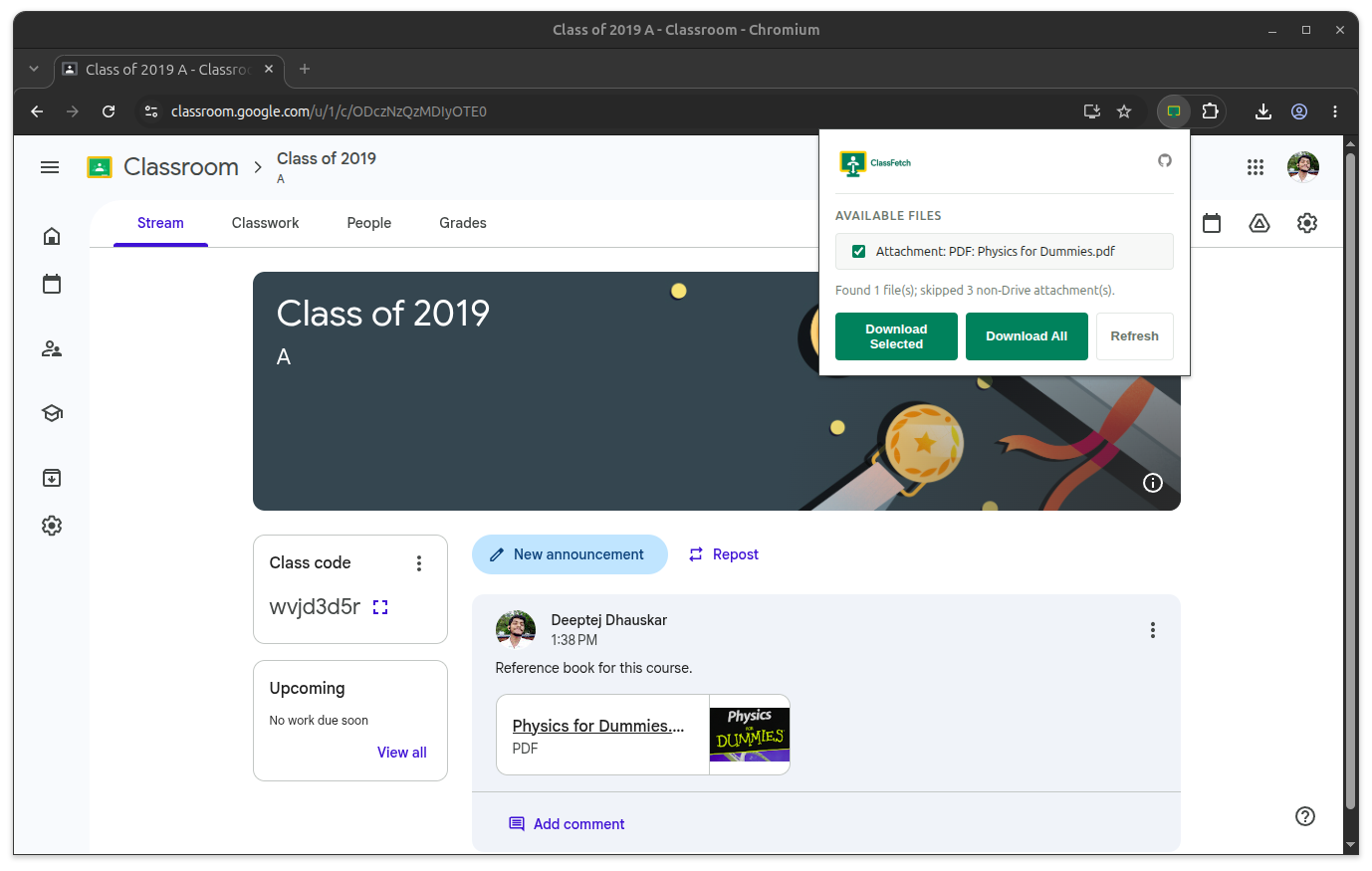This screenshot has height=871, width=1372.
Task: Open Settings gear in left sidebar
Action: pyautogui.click(x=52, y=526)
